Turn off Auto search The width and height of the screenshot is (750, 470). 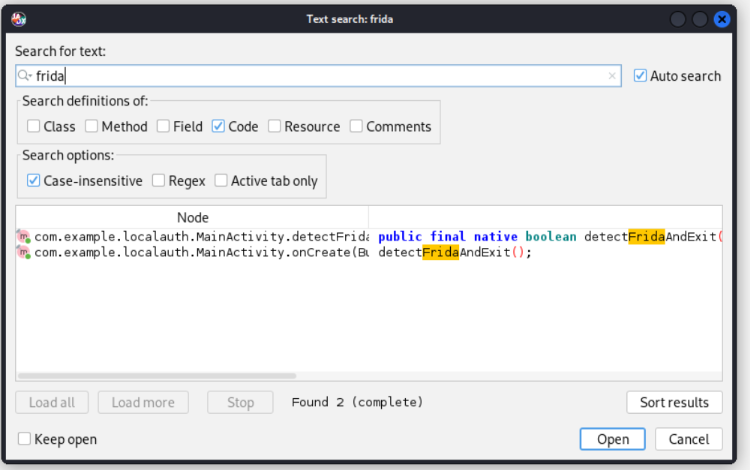click(x=640, y=76)
